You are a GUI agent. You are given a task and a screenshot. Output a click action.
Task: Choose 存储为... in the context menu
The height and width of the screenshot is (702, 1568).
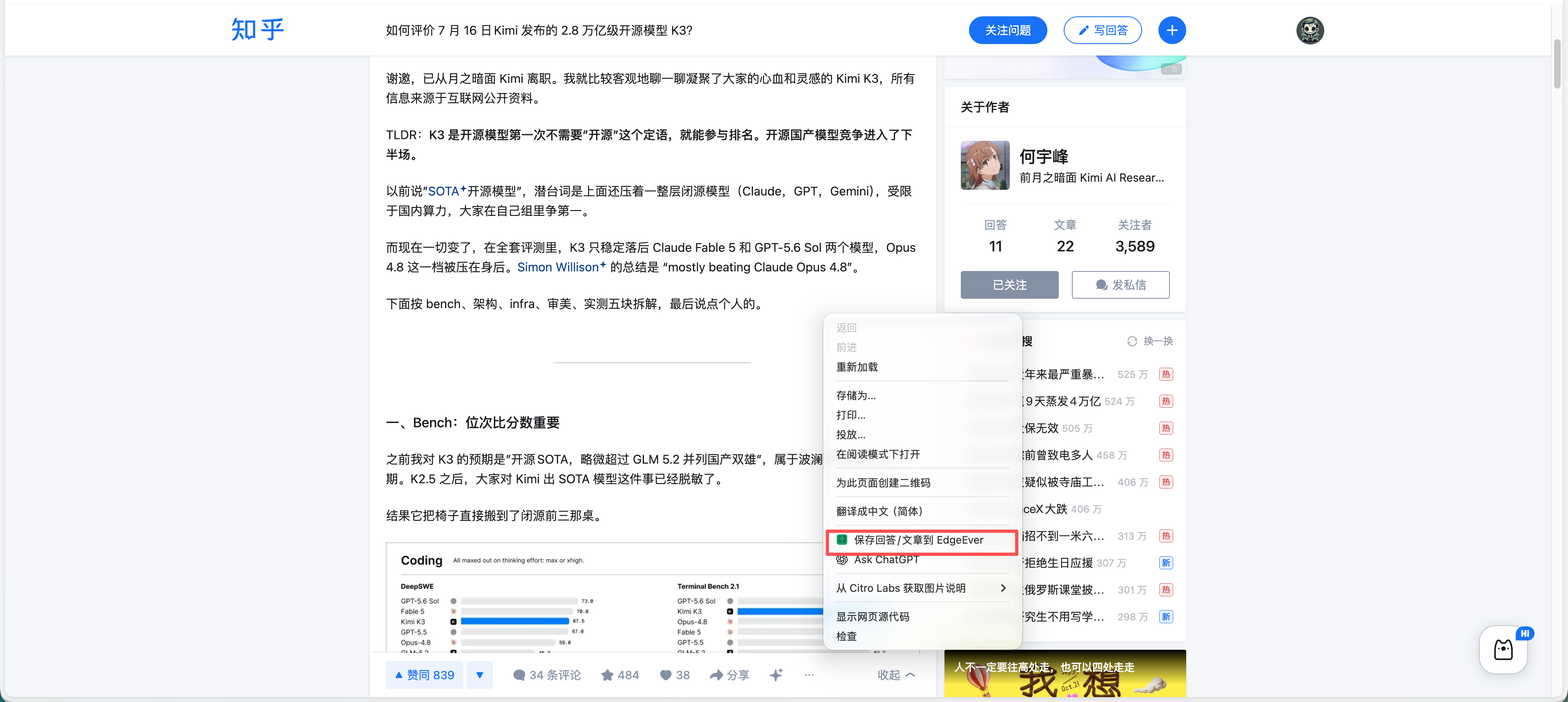[922, 395]
